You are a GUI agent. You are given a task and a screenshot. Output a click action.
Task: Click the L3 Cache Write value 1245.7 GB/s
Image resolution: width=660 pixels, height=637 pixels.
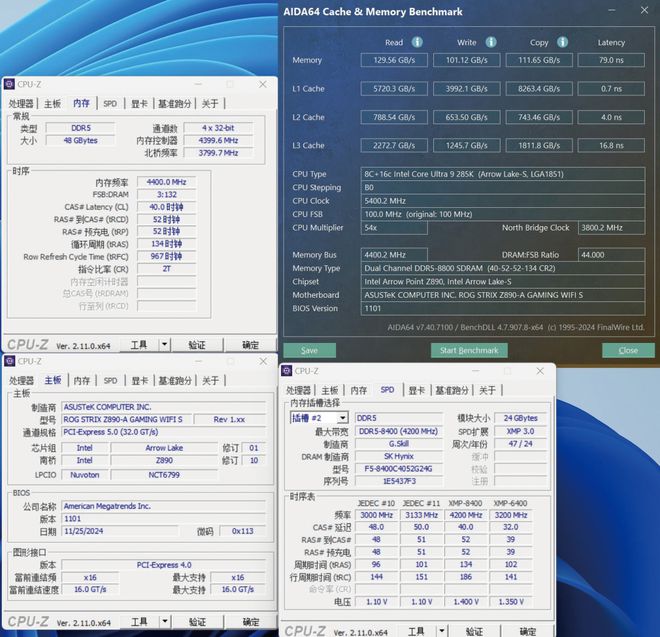(466, 145)
